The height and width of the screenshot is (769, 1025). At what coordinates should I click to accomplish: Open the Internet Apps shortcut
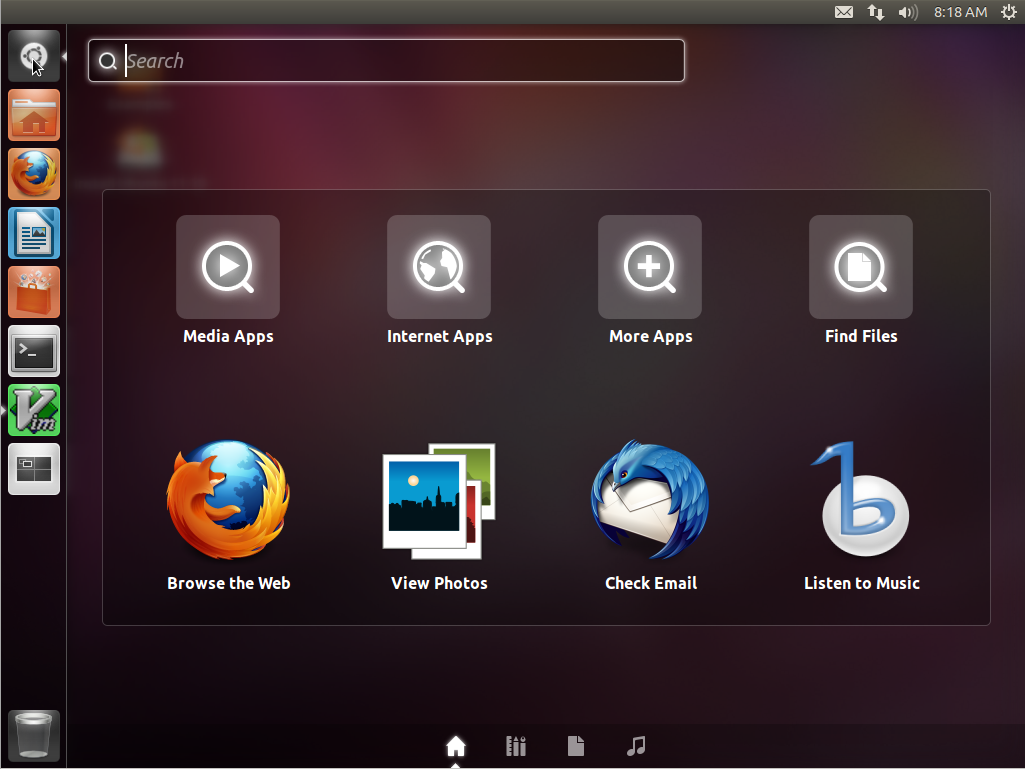point(439,267)
